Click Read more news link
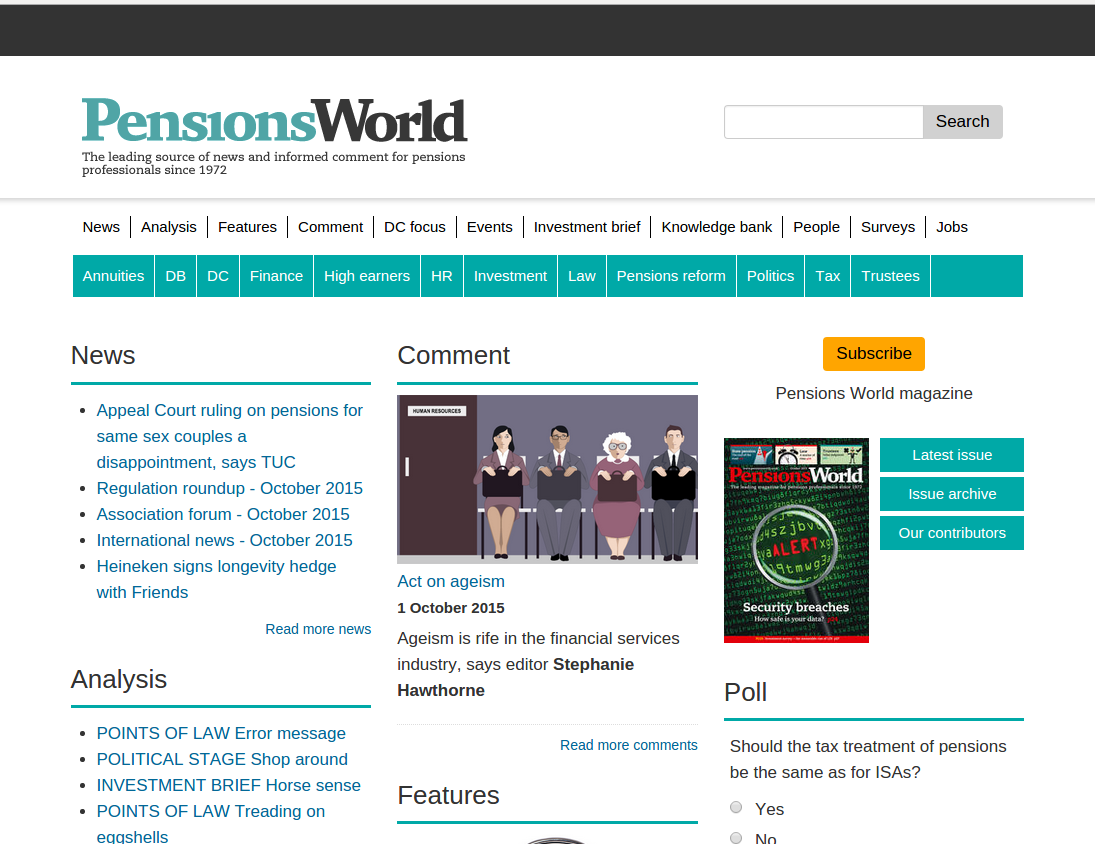Screen dimensions: 1095x844 (x=318, y=630)
